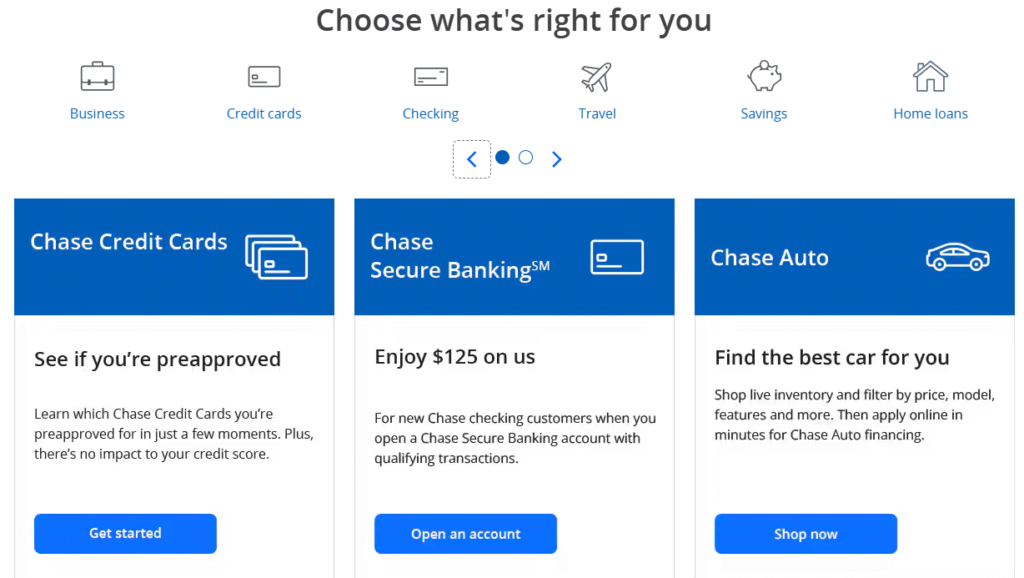
Task: Select the first filled carousel page dot
Action: coord(503,157)
